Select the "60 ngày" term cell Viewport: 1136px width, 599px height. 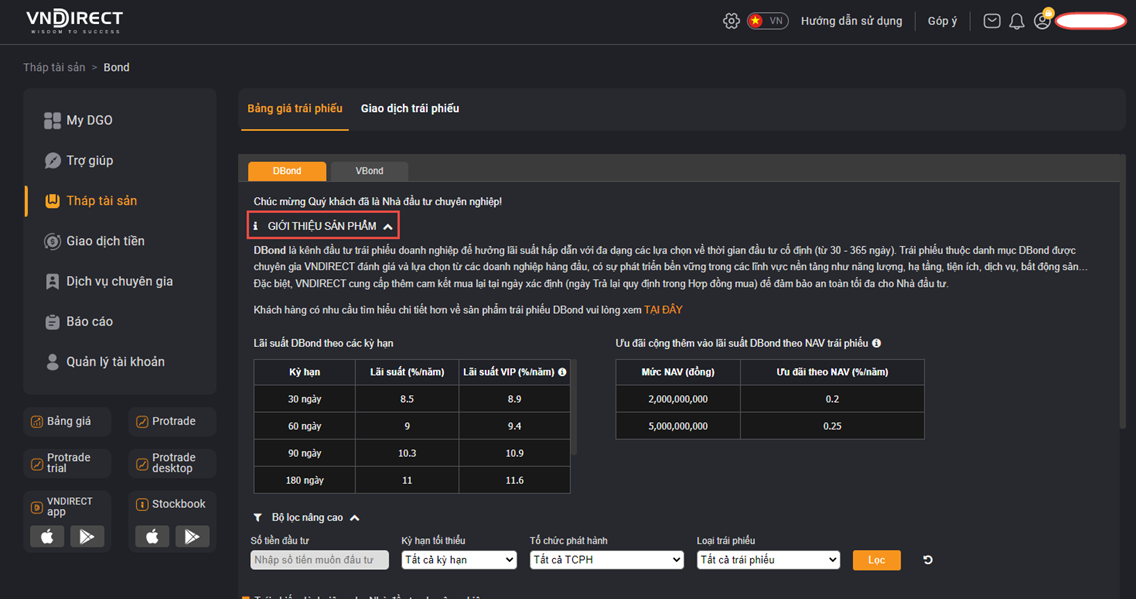[x=304, y=426]
